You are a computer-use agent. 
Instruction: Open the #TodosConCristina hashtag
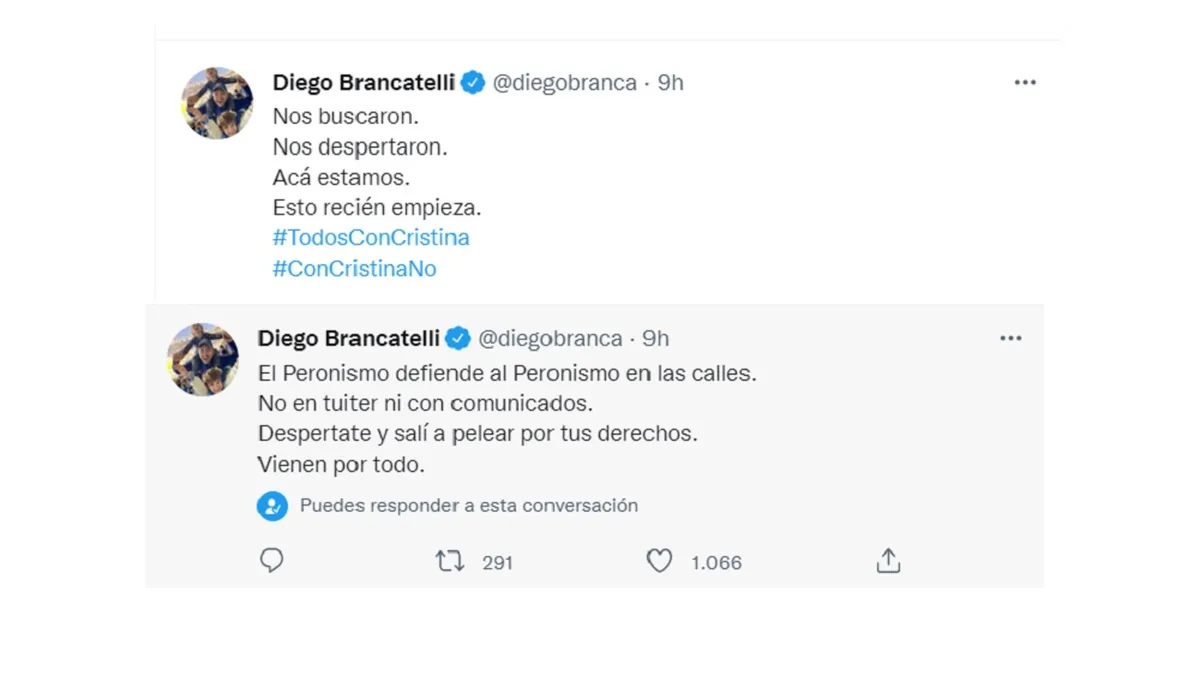click(371, 238)
